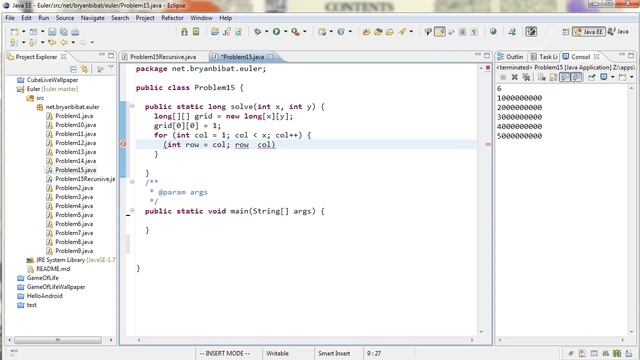Collapse the solve method fold marker
This screenshot has height=360, width=640.
coord(132,106)
